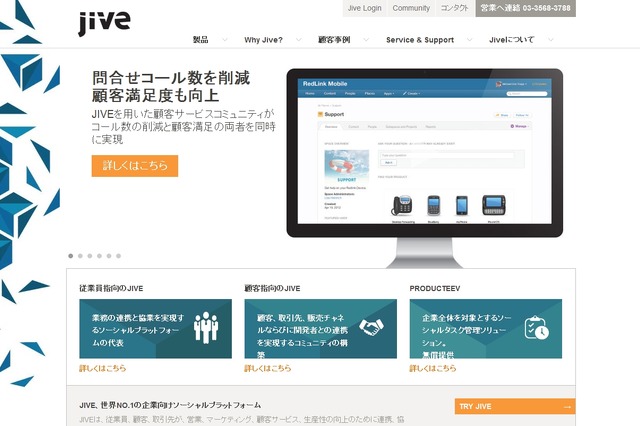
Task: Select the sixth carousel dot
Action: coord(118,256)
